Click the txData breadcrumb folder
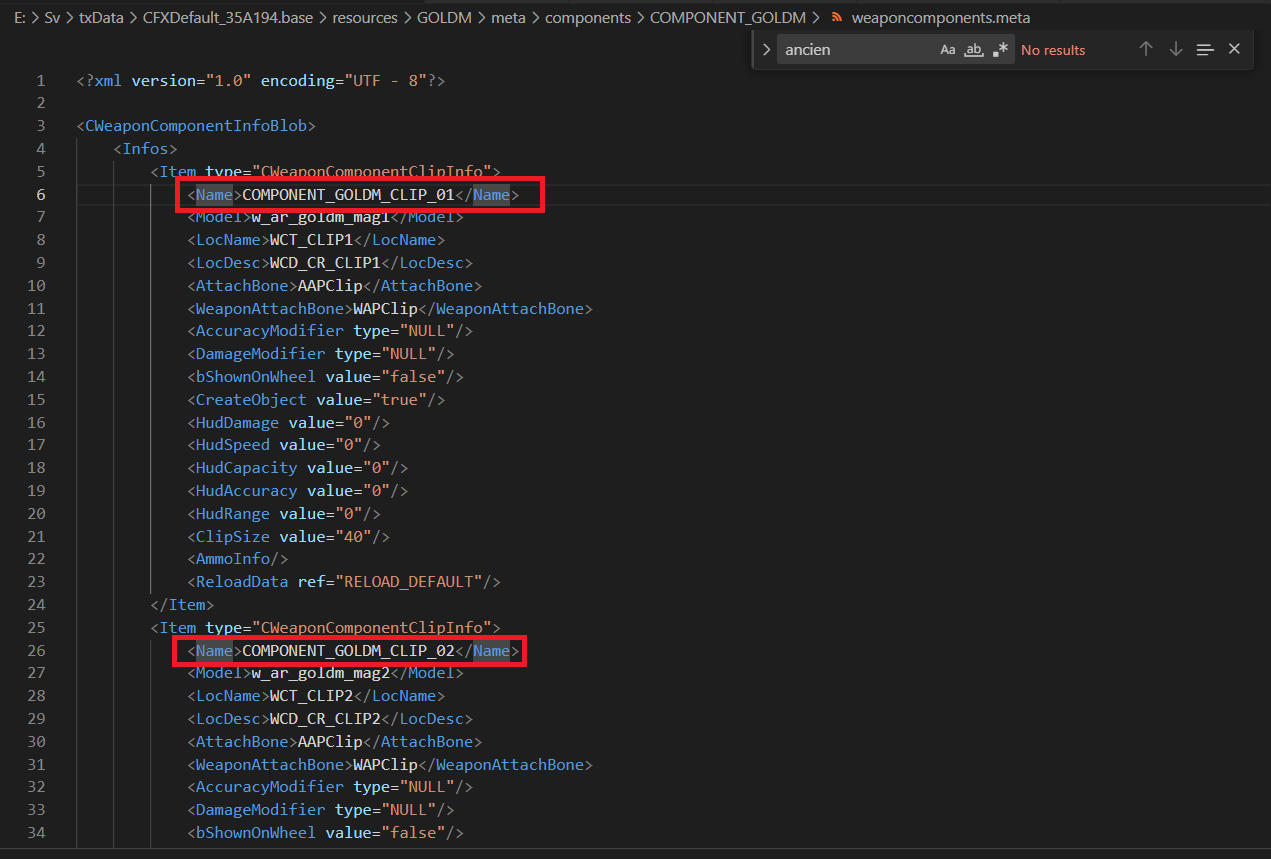This screenshot has width=1271, height=859. 101,18
